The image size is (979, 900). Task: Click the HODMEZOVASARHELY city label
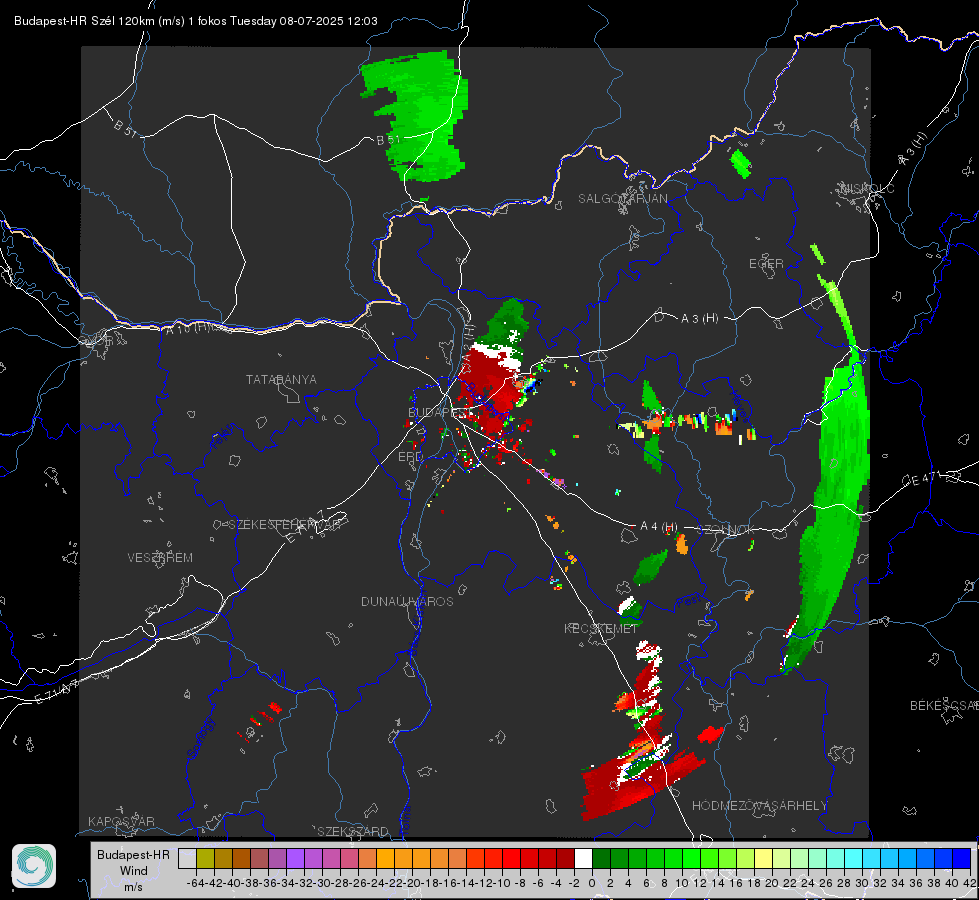pos(759,806)
